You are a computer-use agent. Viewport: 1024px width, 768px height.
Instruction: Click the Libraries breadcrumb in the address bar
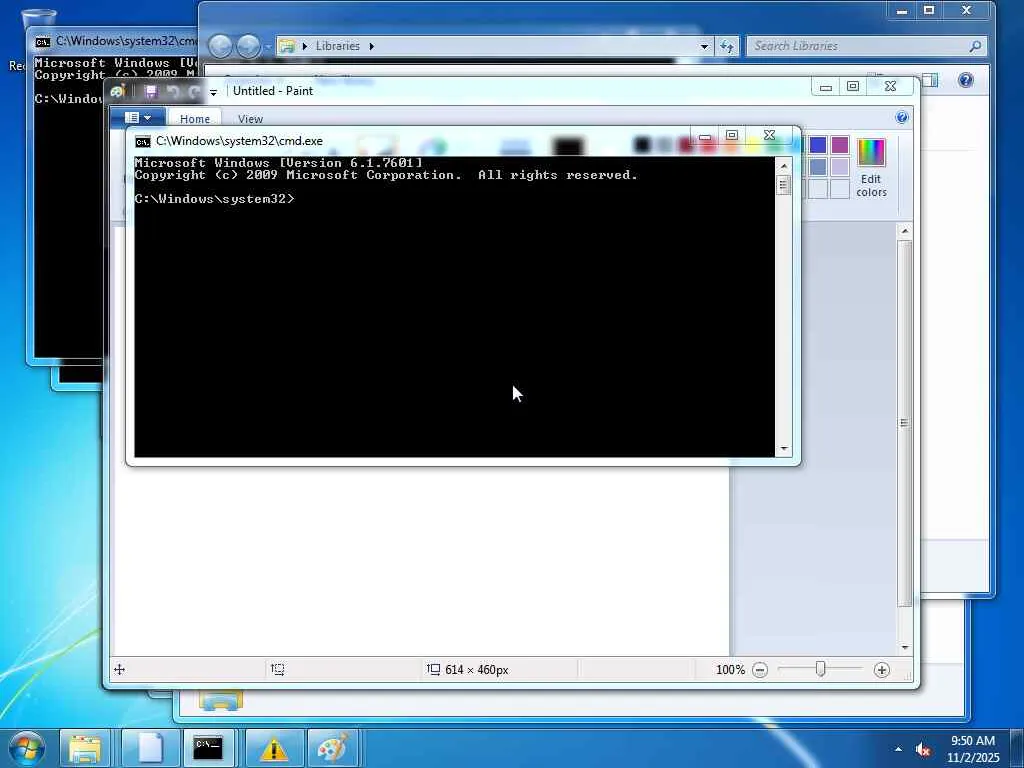(338, 46)
